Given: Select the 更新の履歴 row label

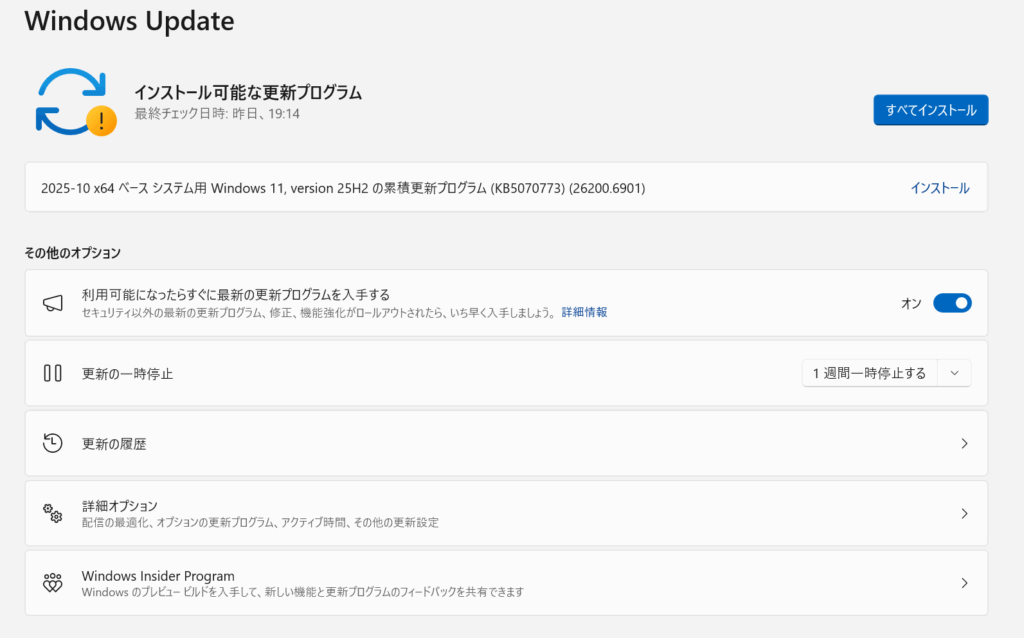Looking at the screenshot, I should point(114,443).
